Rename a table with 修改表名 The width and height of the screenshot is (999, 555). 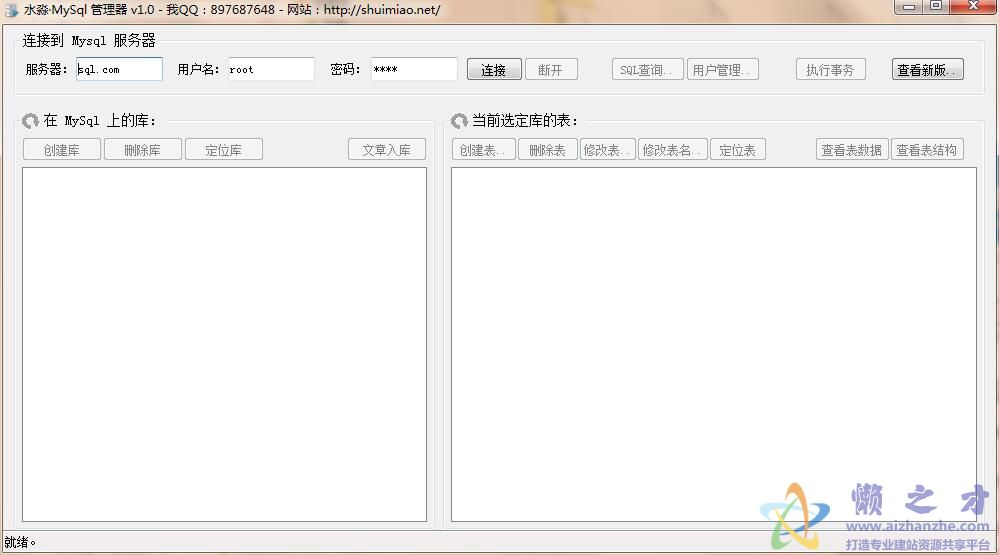coord(673,150)
